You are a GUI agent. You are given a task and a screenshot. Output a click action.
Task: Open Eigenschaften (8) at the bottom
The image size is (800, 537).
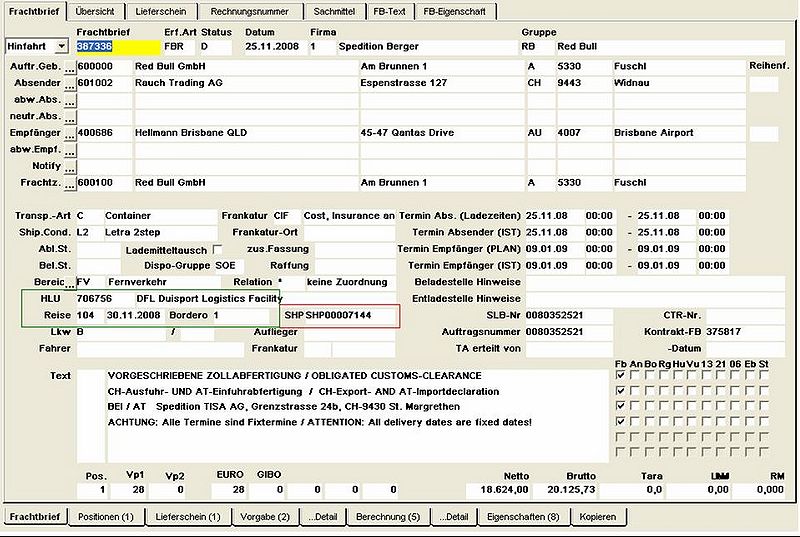click(523, 517)
